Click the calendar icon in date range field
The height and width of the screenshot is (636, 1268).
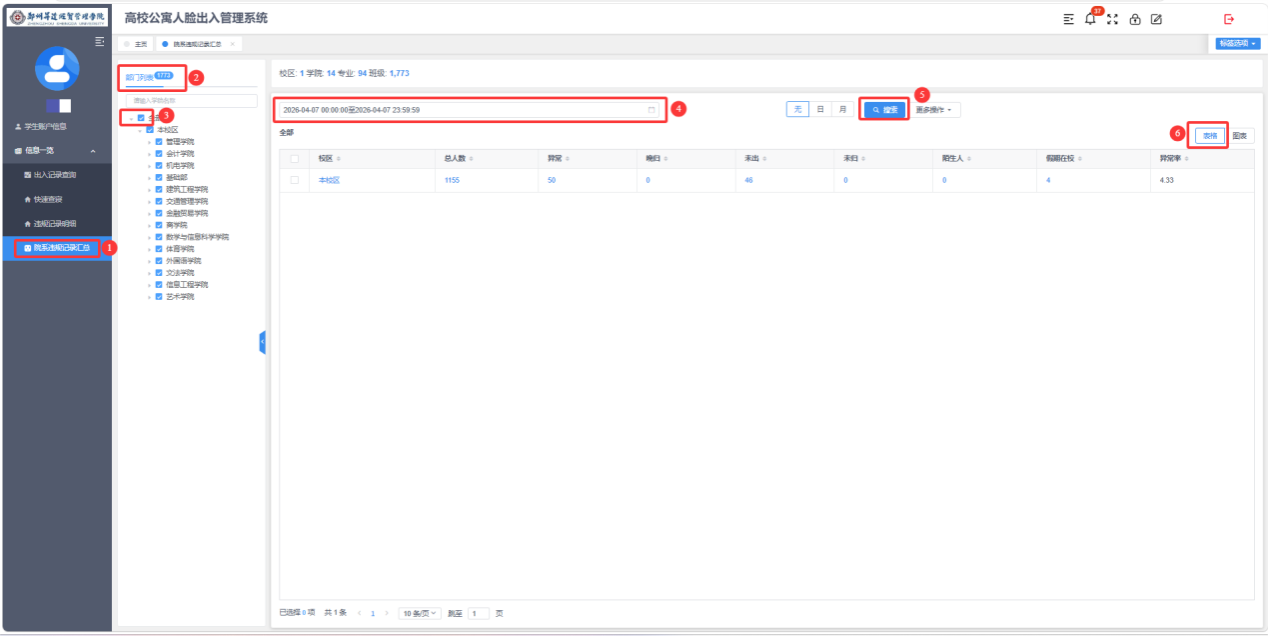(652, 110)
